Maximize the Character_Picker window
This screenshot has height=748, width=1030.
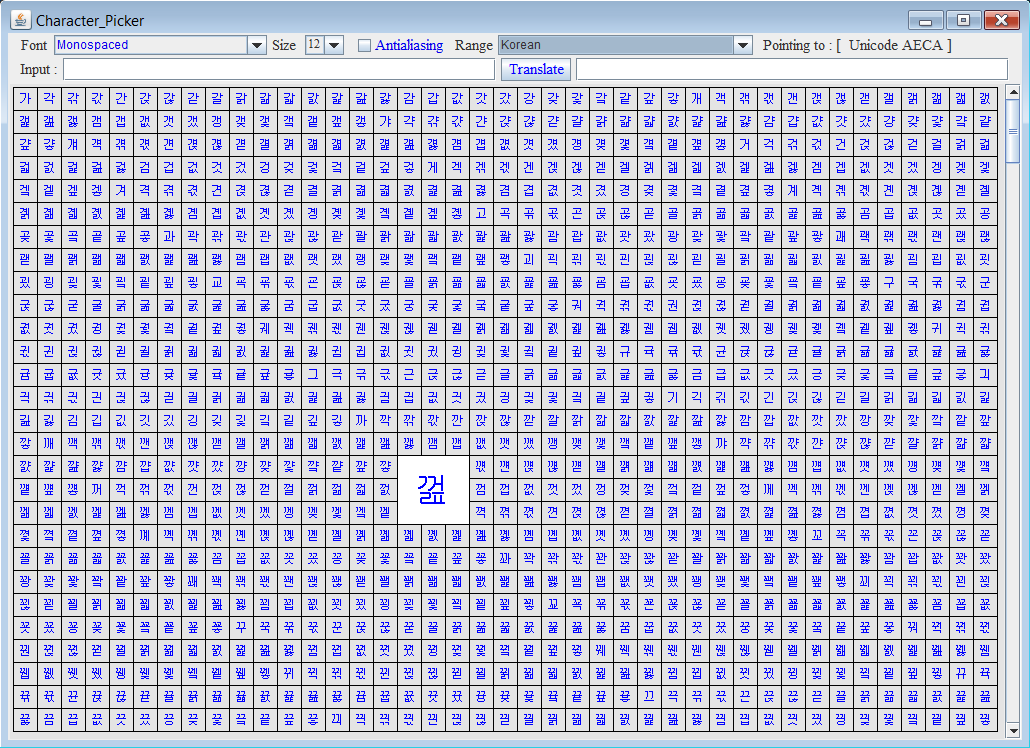point(963,20)
